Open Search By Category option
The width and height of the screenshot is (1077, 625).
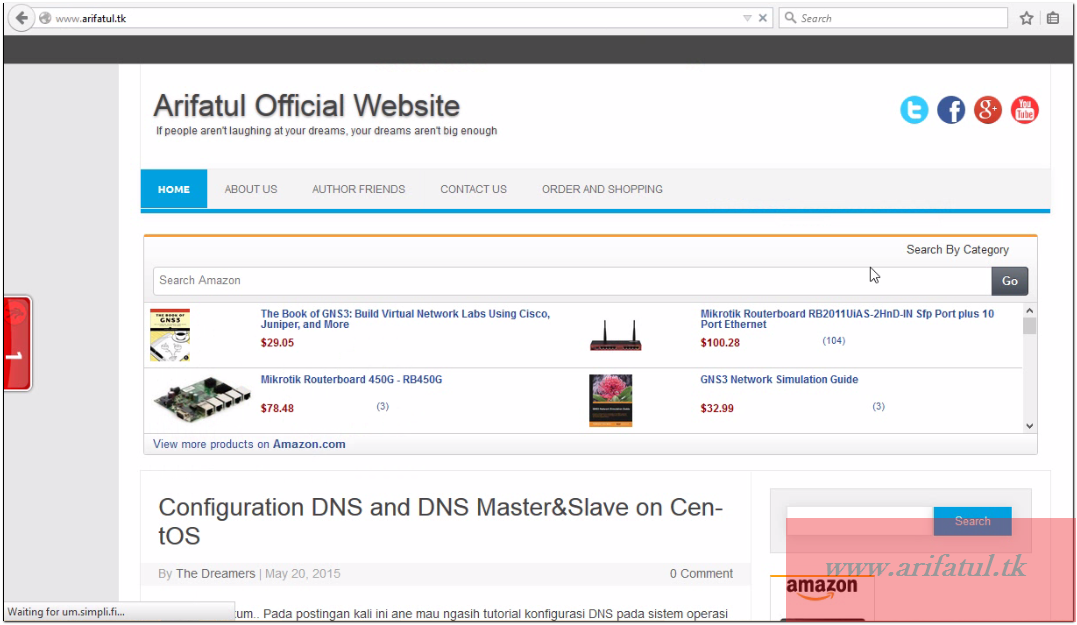point(957,249)
